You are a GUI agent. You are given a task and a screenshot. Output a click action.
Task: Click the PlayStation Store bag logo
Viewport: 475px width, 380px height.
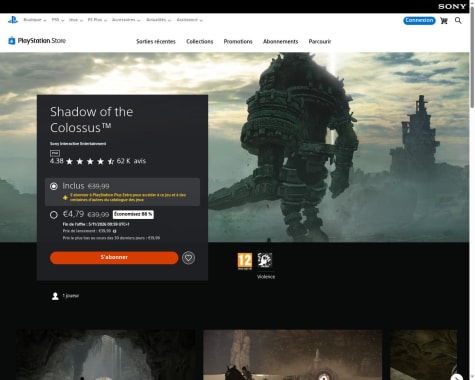coord(12,41)
